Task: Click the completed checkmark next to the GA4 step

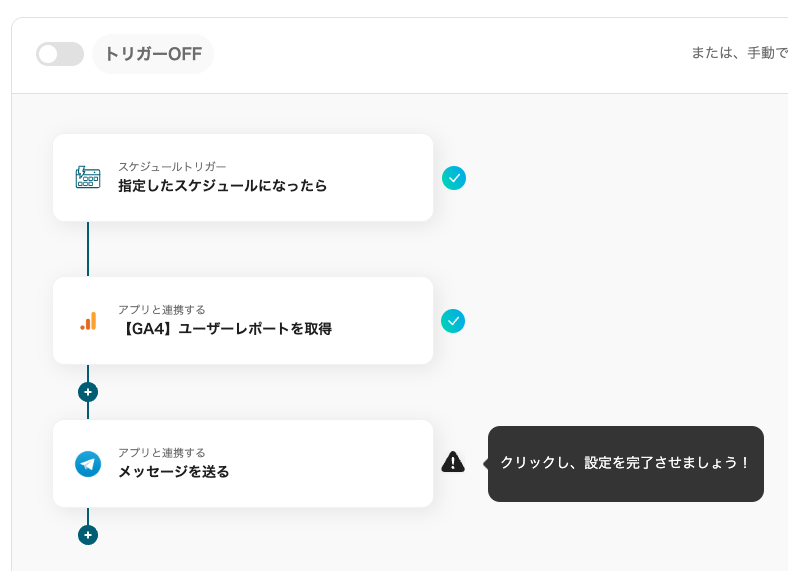Action: pos(453,321)
